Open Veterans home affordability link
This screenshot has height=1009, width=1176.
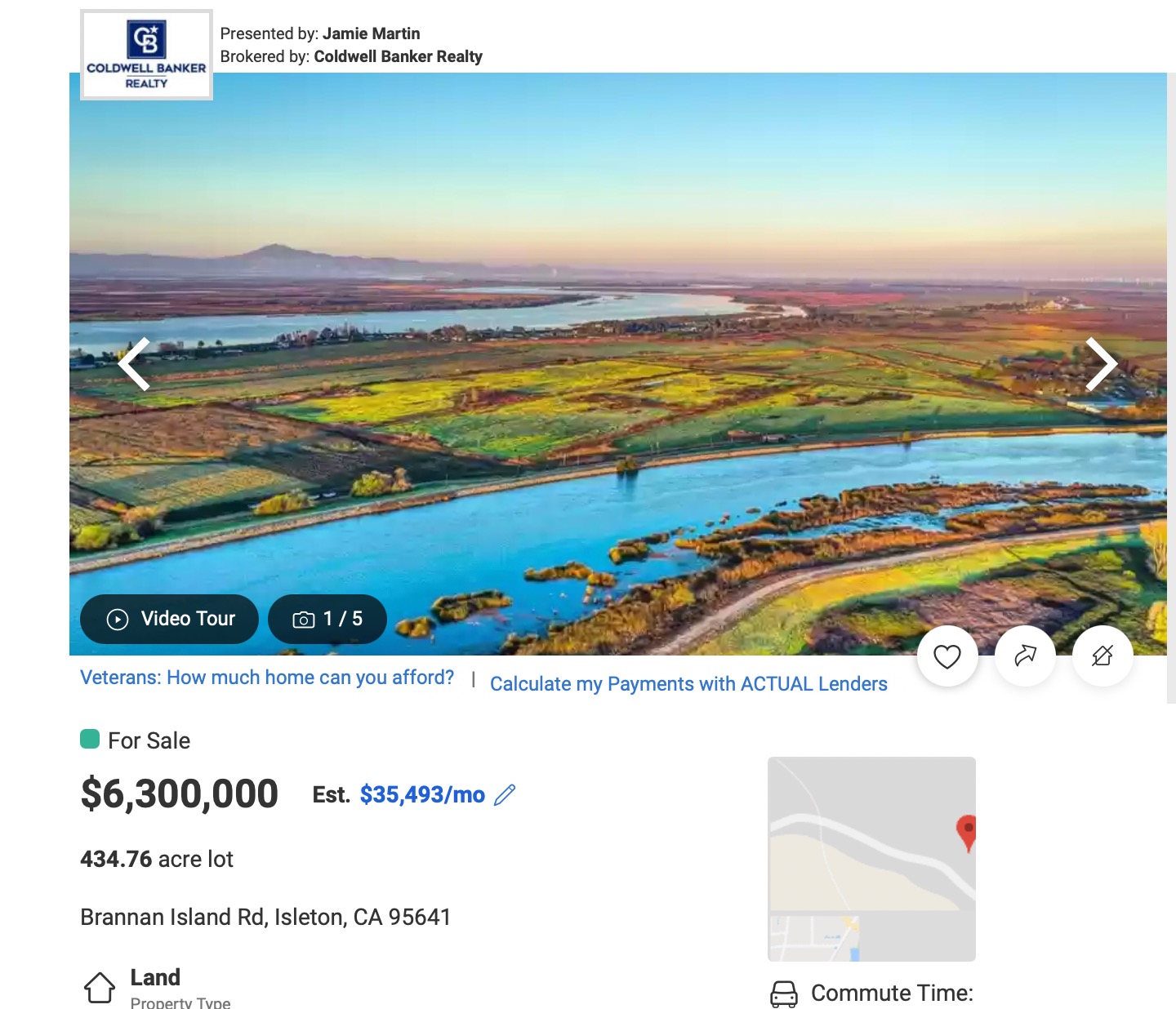pyautogui.click(x=267, y=678)
